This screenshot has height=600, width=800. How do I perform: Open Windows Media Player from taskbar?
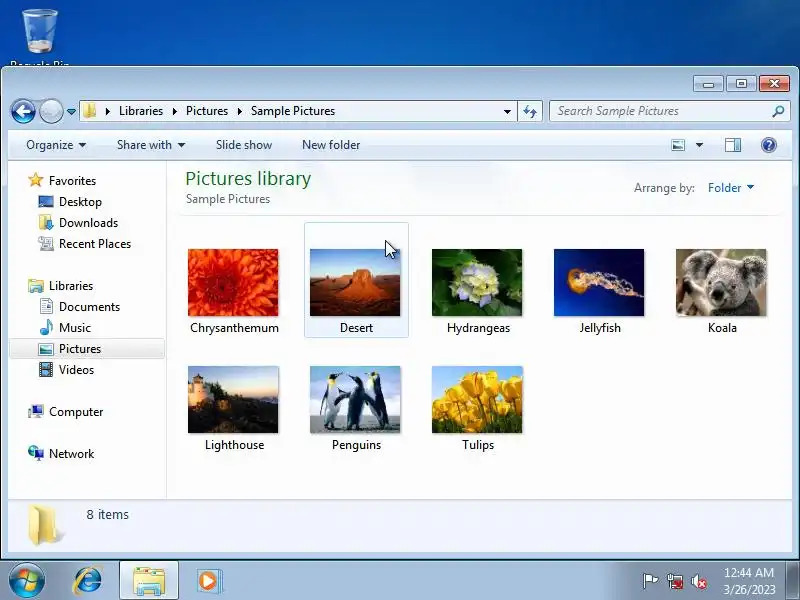point(208,581)
